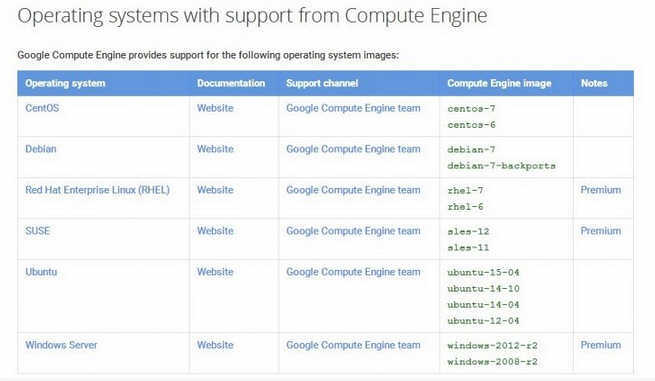Click Google Compute Engine team for Ubuntu
This screenshot has height=381, width=655.
point(353,272)
